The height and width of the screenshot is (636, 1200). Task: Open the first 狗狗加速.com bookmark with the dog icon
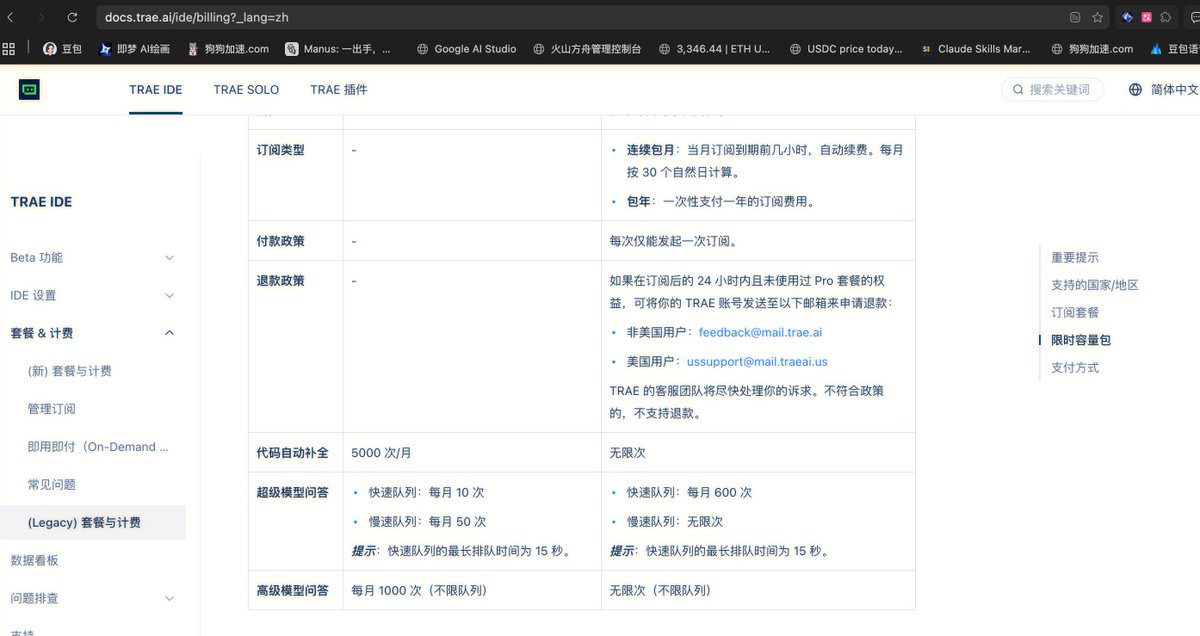228,48
